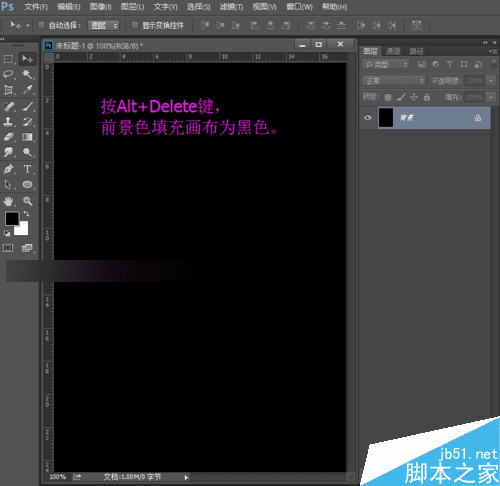Toggle Quick Mask mode
The width and height of the screenshot is (500, 486).
8,248
